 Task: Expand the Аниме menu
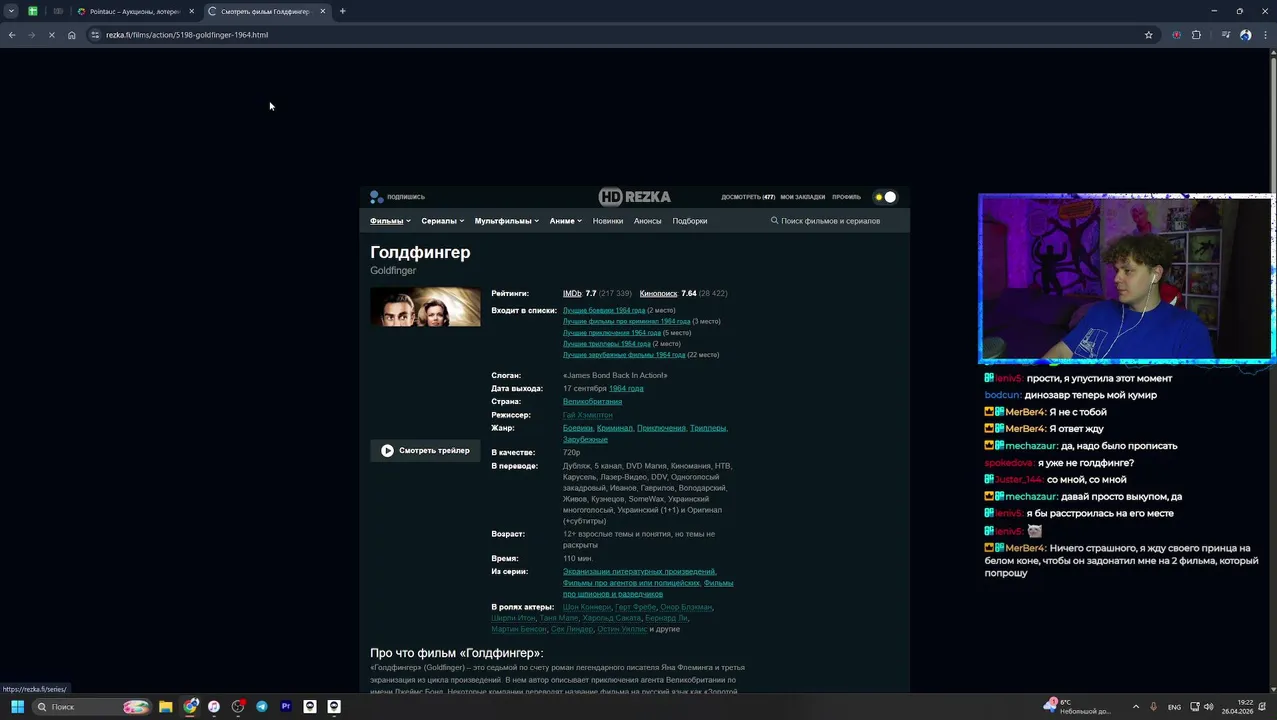[565, 221]
